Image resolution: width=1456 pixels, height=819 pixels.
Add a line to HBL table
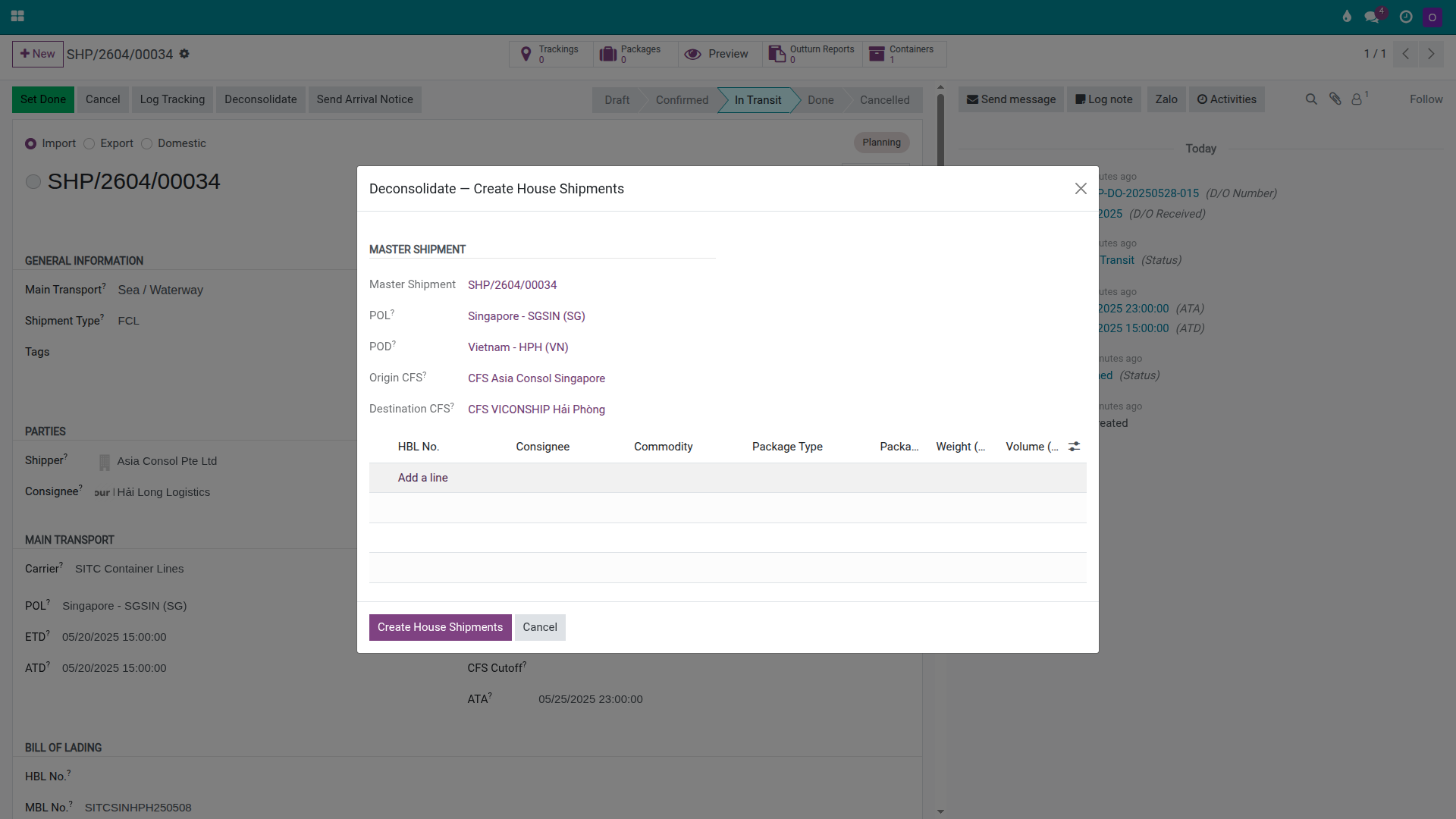click(x=422, y=478)
